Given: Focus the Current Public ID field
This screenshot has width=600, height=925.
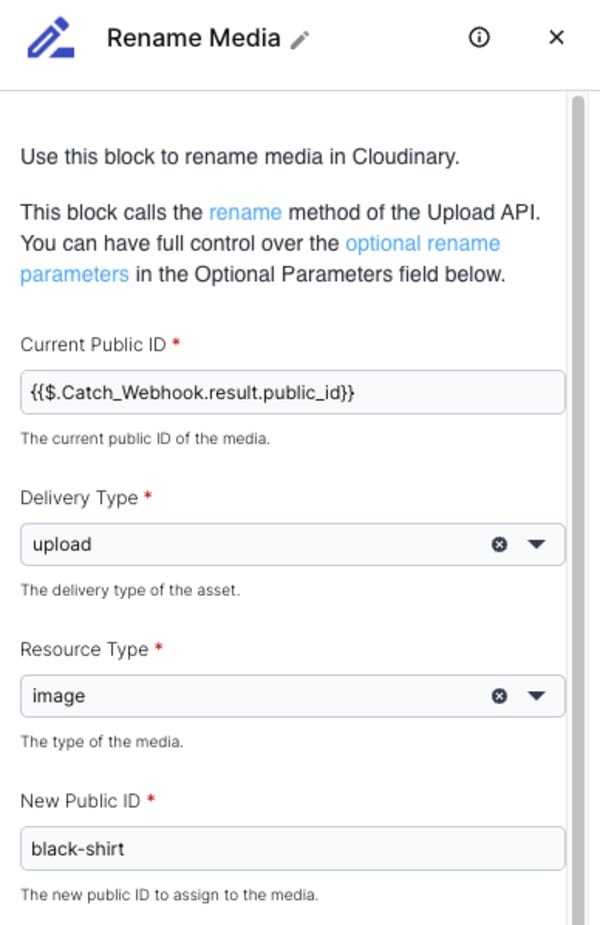Looking at the screenshot, I should (293, 392).
